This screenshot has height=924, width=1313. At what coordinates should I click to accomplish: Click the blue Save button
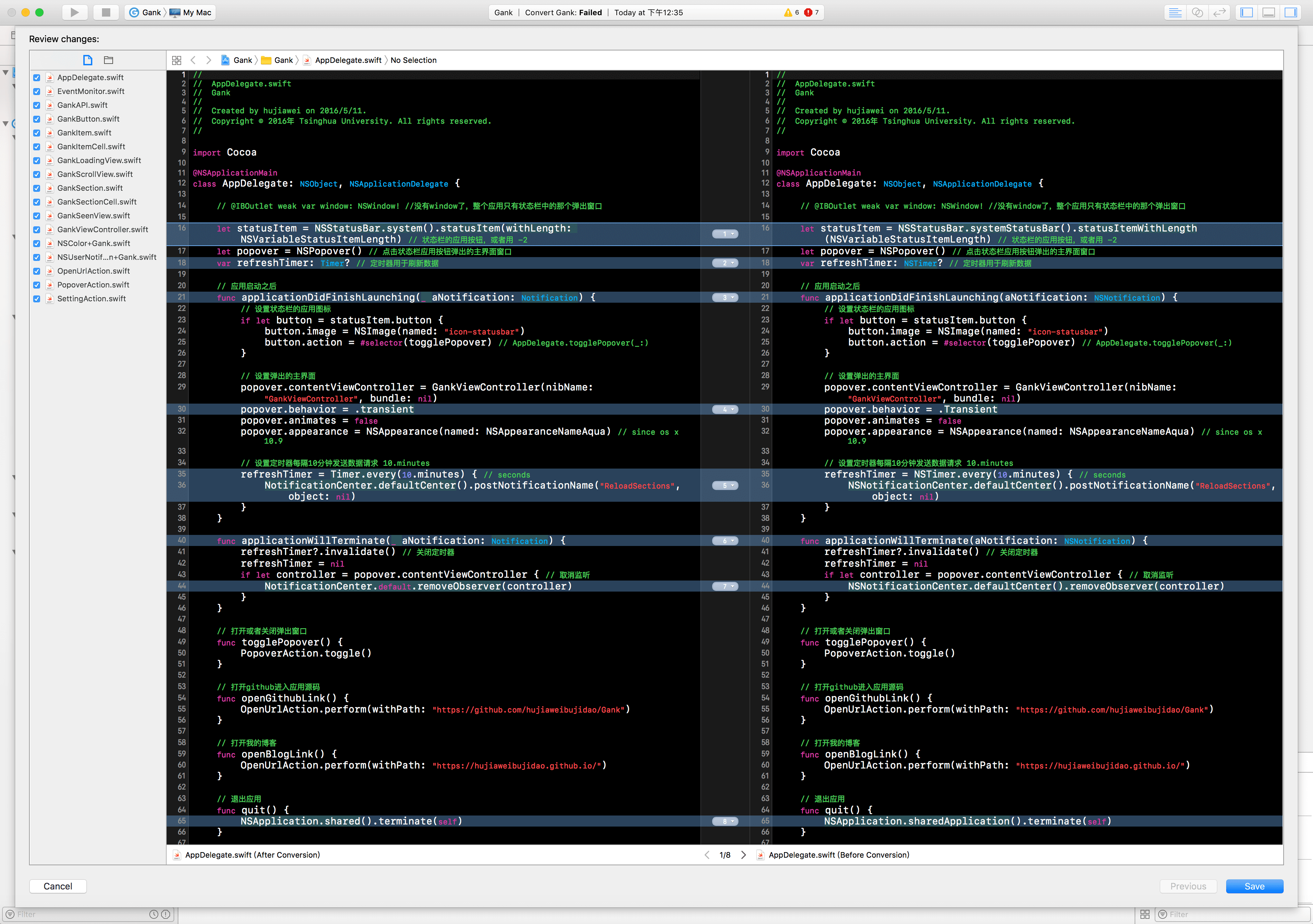click(1254, 886)
